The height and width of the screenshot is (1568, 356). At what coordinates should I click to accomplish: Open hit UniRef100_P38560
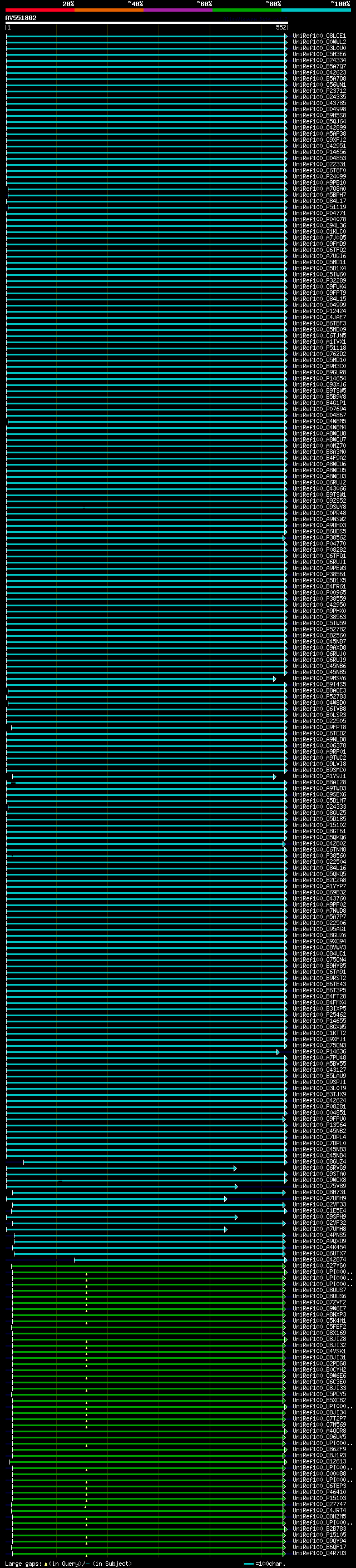319,856
